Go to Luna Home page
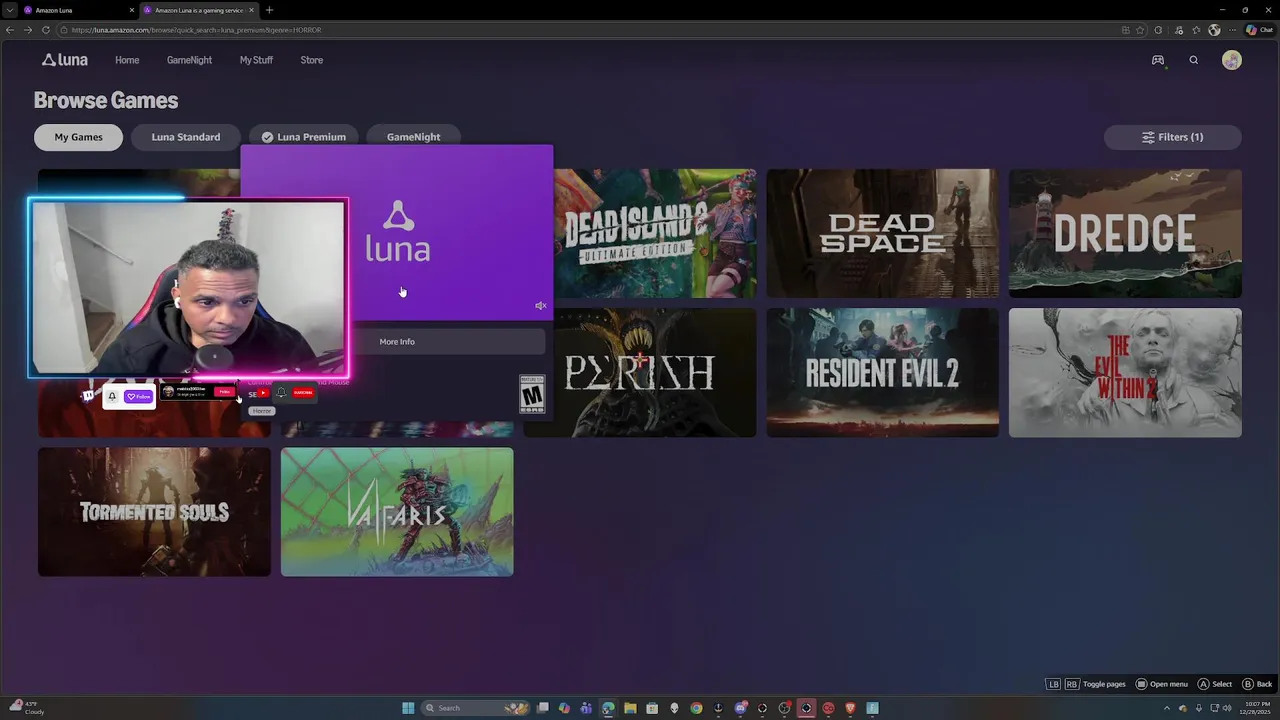This screenshot has width=1280, height=720. [127, 60]
